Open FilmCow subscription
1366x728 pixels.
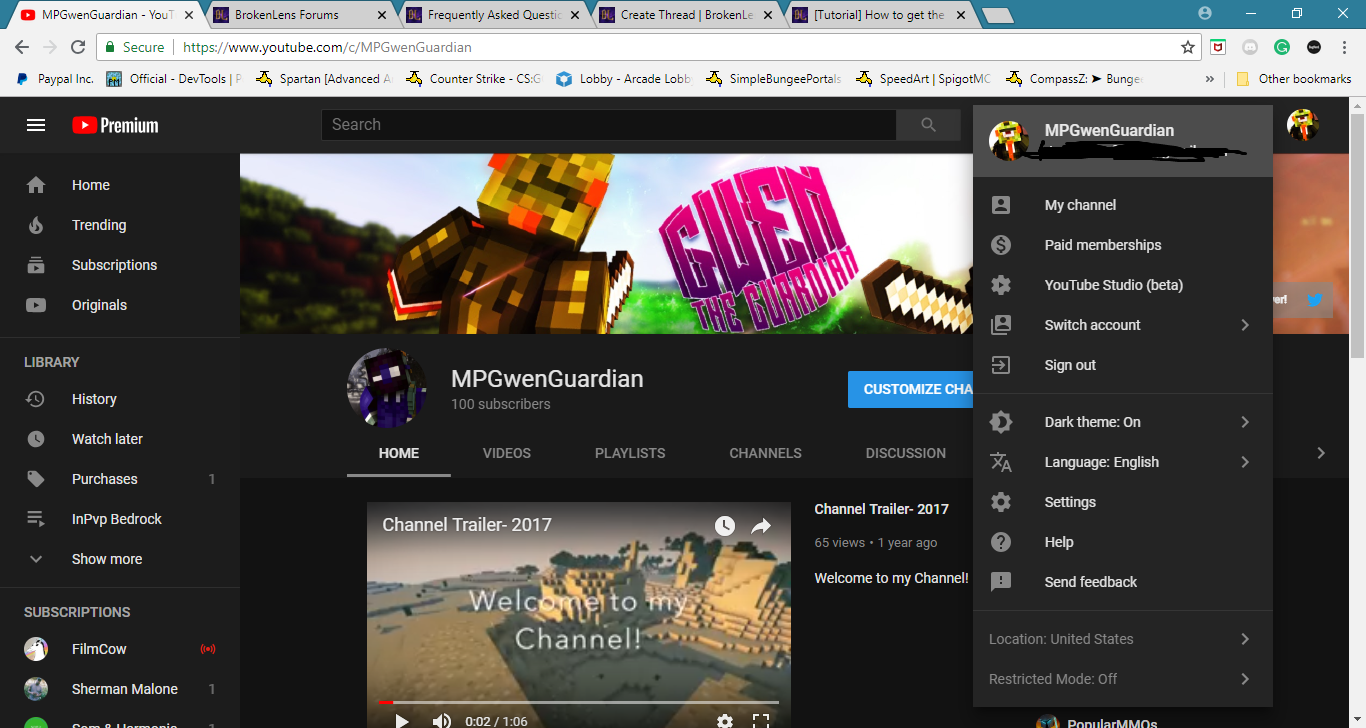120,649
